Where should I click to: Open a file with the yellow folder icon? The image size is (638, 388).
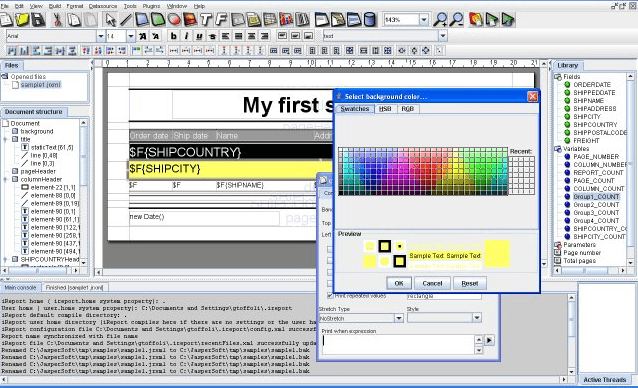pos(23,20)
